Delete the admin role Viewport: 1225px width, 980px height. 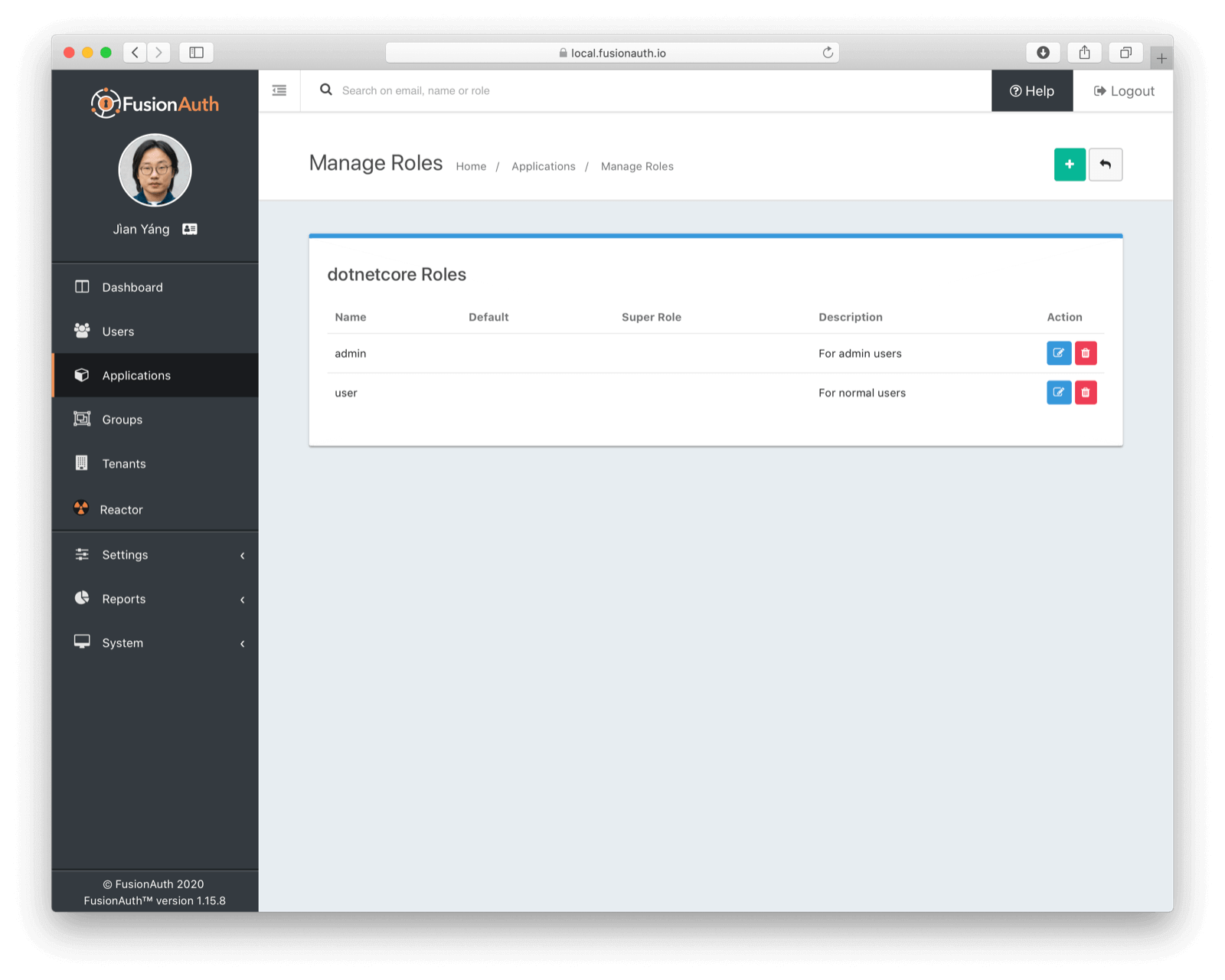pos(1085,353)
